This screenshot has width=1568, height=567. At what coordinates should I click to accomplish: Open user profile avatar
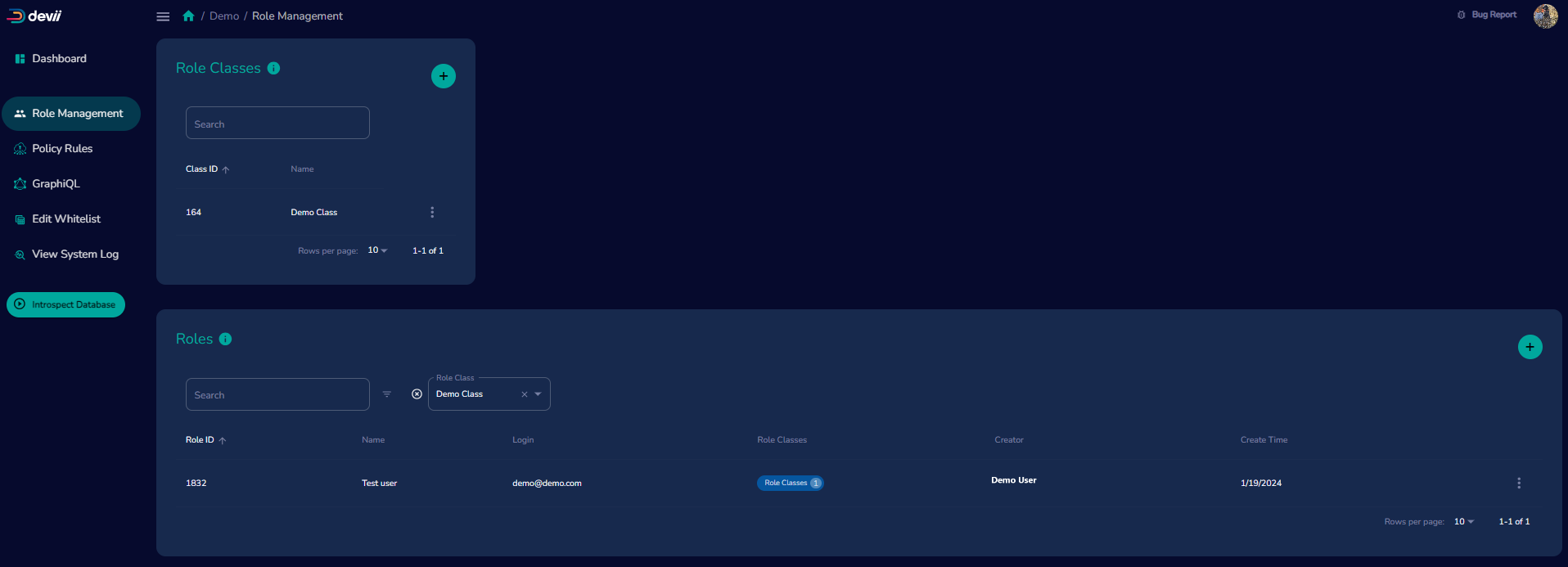click(1544, 16)
